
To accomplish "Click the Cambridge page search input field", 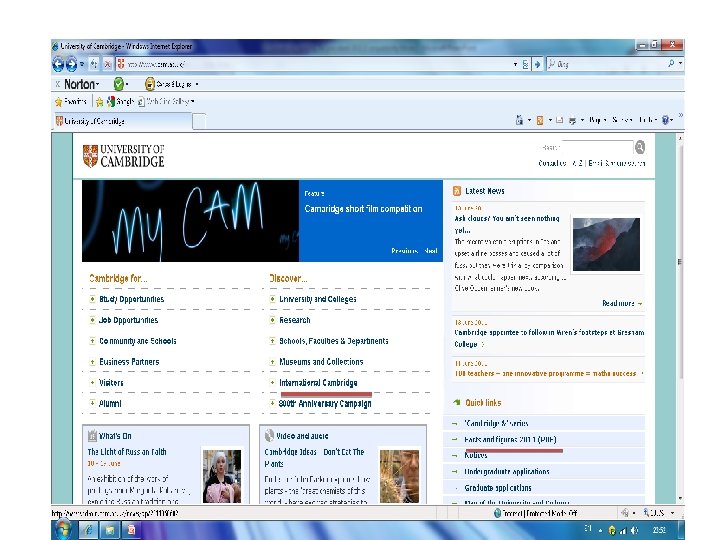I will [x=597, y=147].
